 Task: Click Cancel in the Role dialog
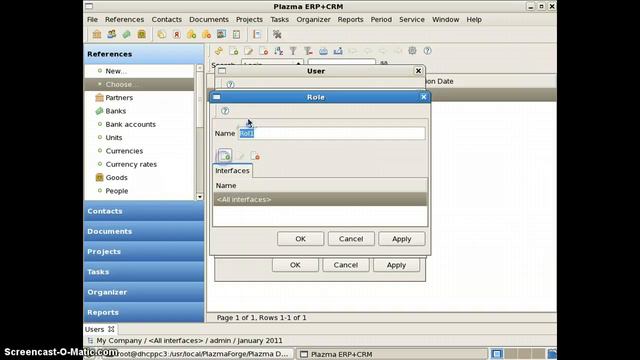coord(351,239)
